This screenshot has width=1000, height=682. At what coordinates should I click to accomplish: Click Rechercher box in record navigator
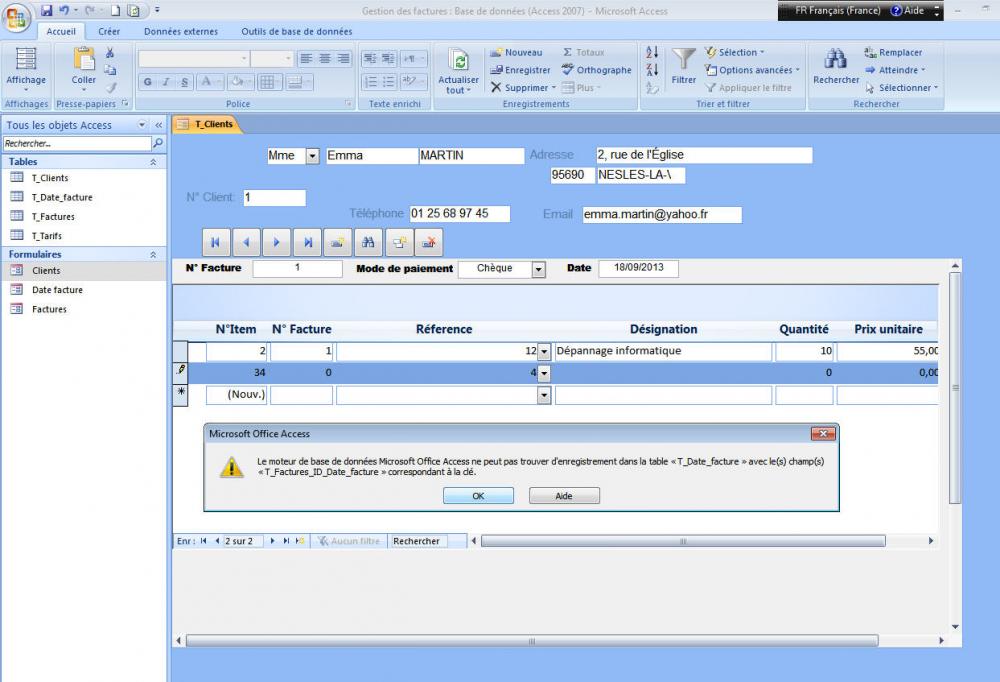pyautogui.click(x=417, y=541)
